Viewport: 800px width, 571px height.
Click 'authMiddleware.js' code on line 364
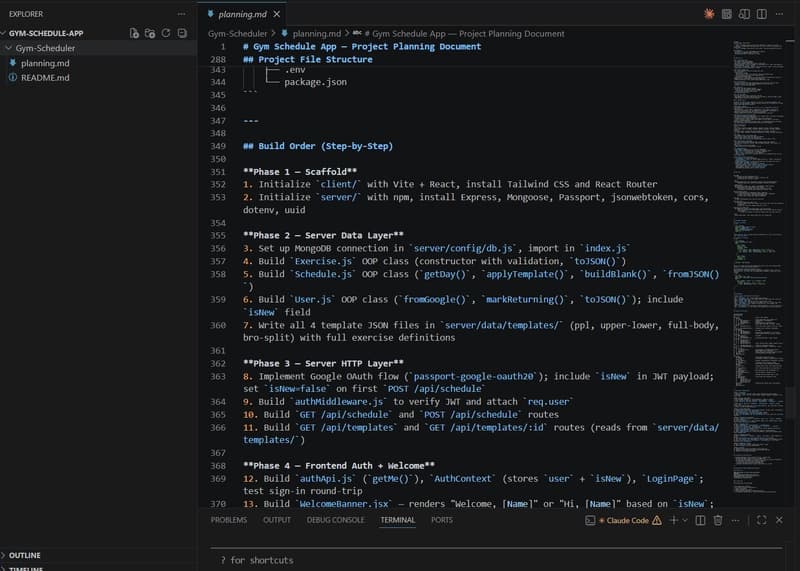coord(340,402)
